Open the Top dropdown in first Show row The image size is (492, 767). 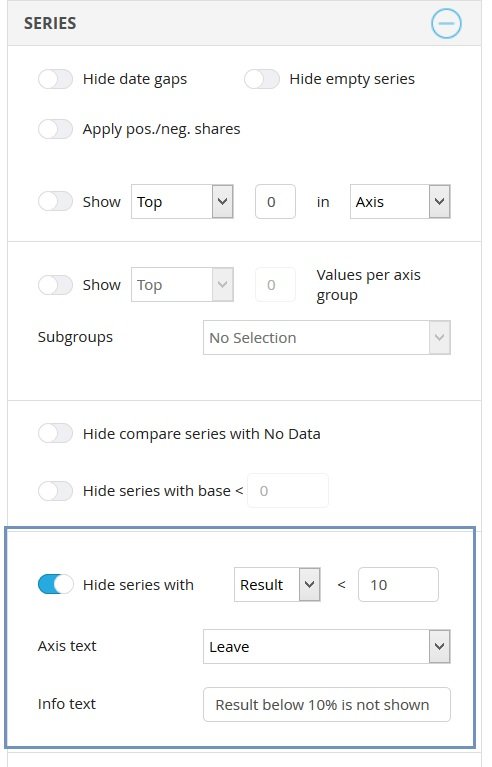tap(182, 202)
